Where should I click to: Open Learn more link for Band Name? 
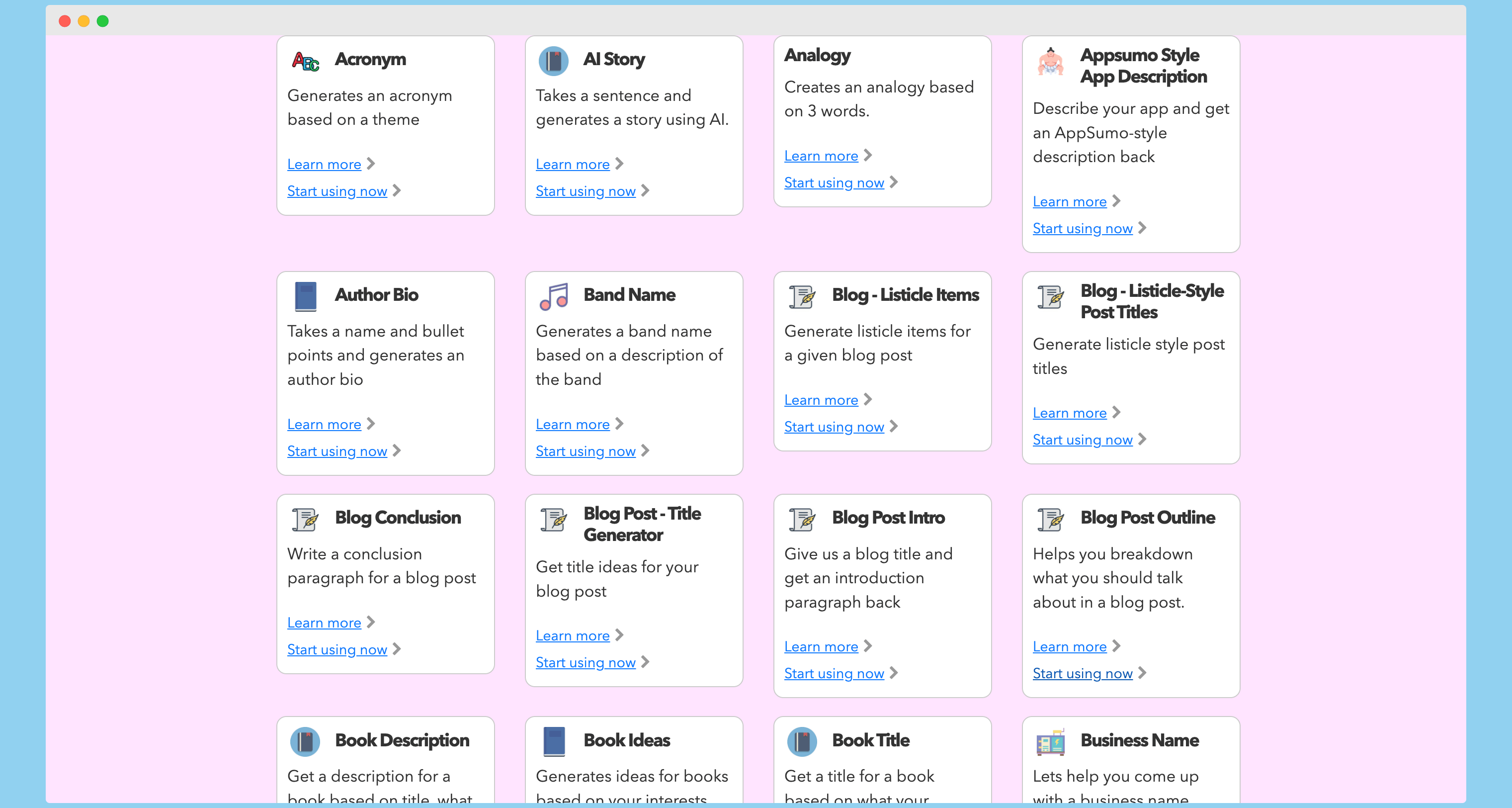click(x=572, y=425)
